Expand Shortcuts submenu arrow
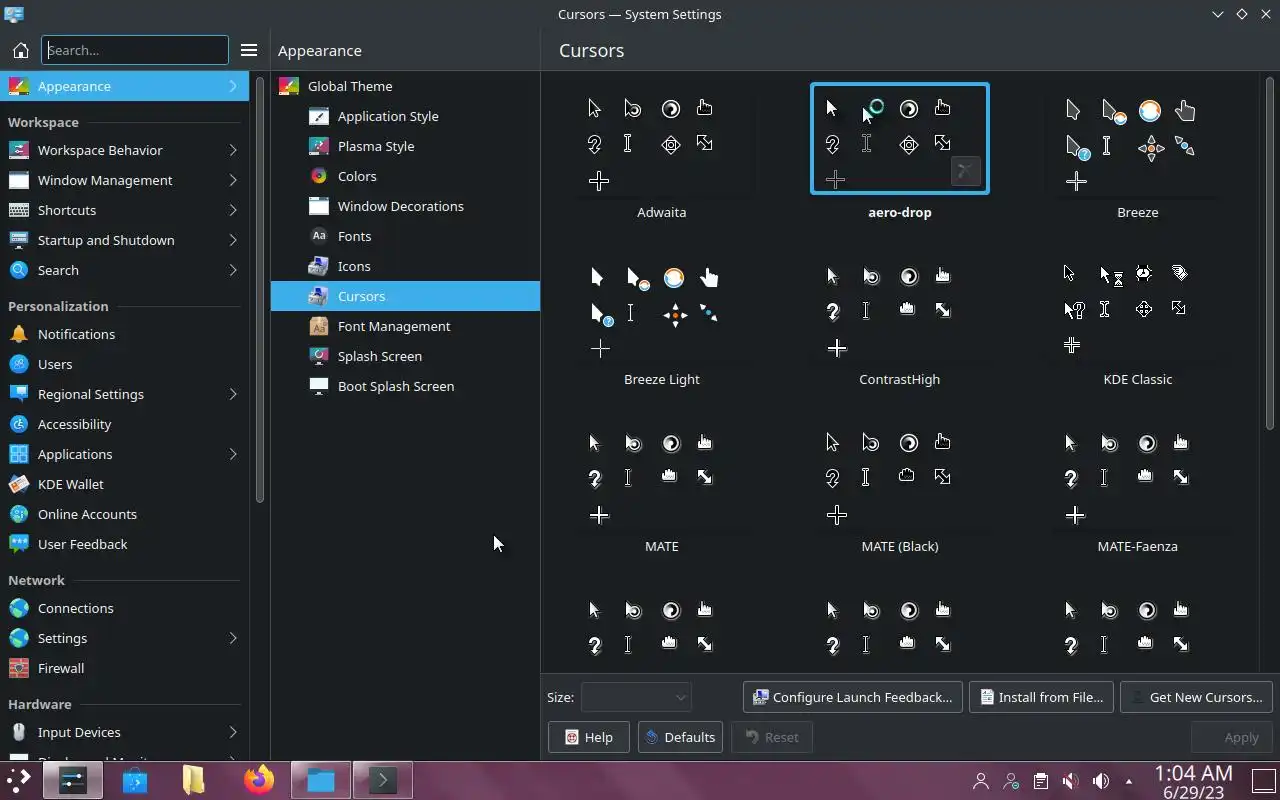 [x=233, y=210]
